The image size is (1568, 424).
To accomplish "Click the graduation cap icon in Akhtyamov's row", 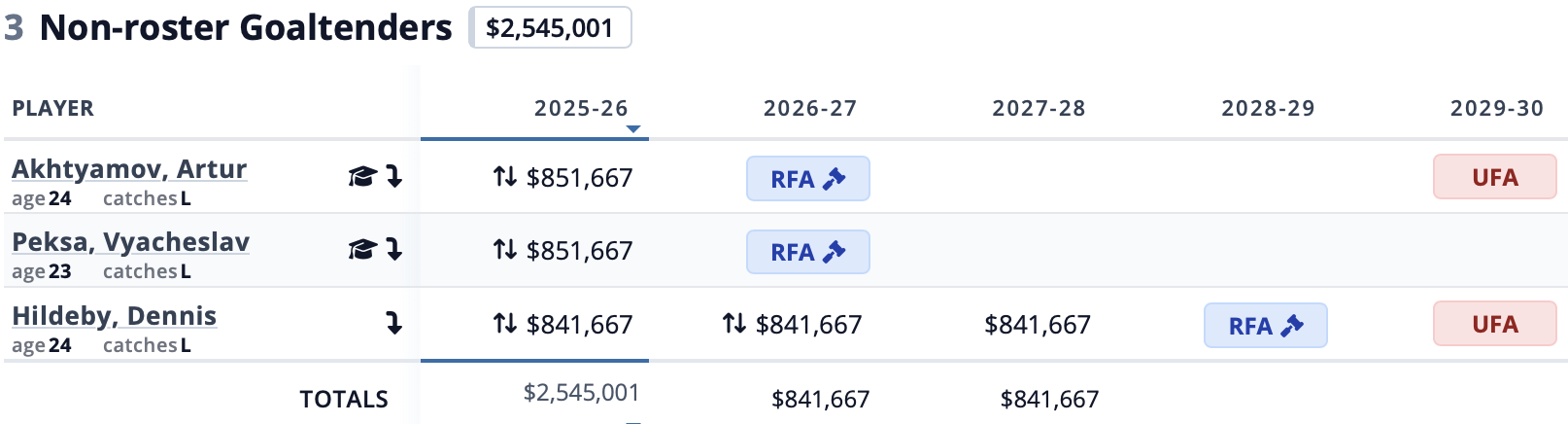I will 361,177.
